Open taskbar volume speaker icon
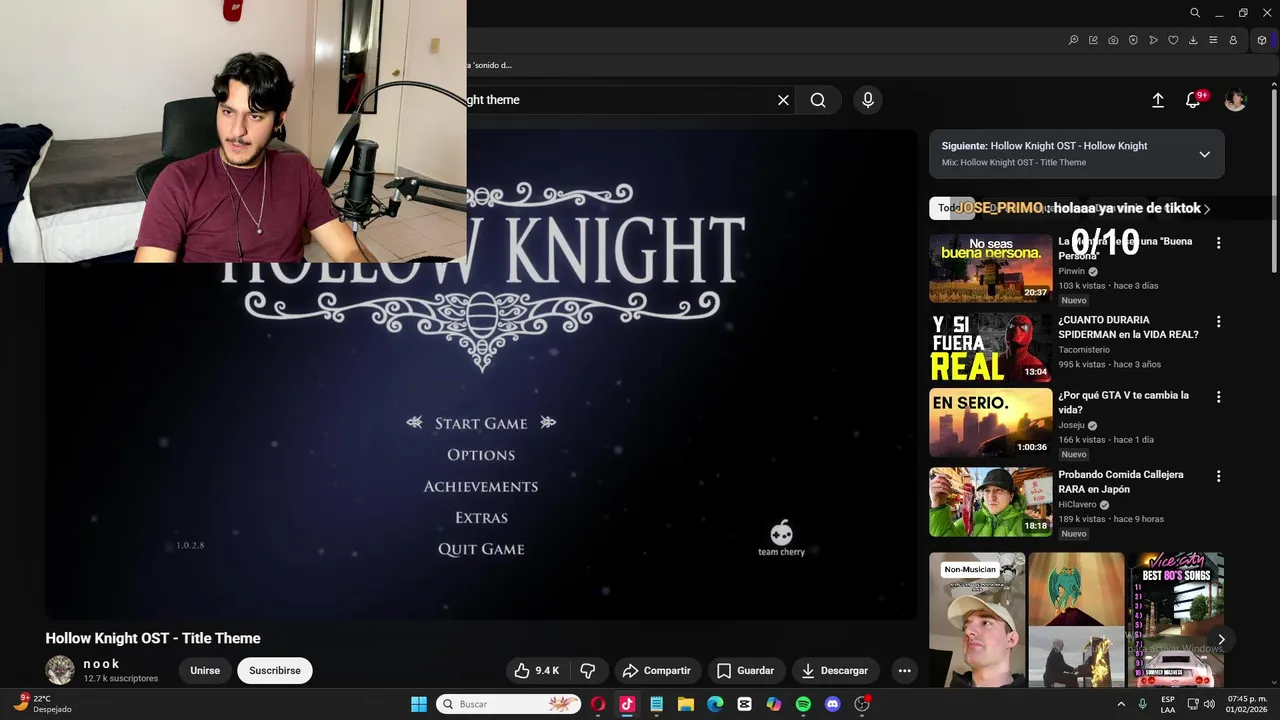1280x720 pixels. pyautogui.click(x=1209, y=704)
